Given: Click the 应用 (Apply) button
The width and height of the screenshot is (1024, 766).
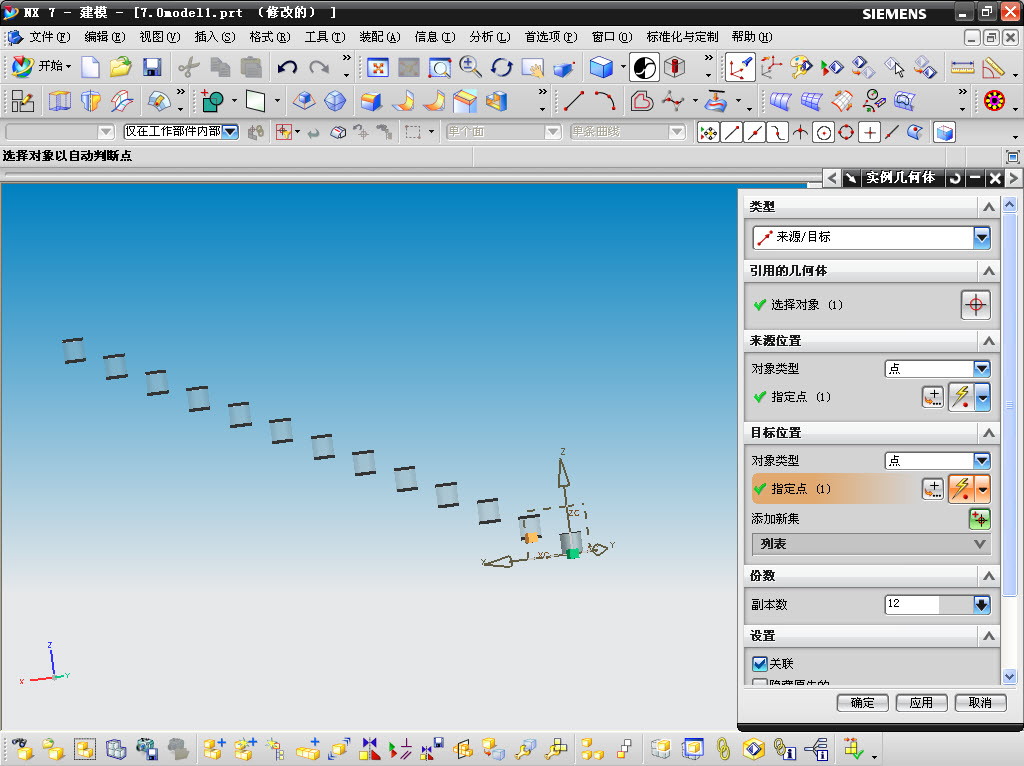Looking at the screenshot, I should coord(921,703).
